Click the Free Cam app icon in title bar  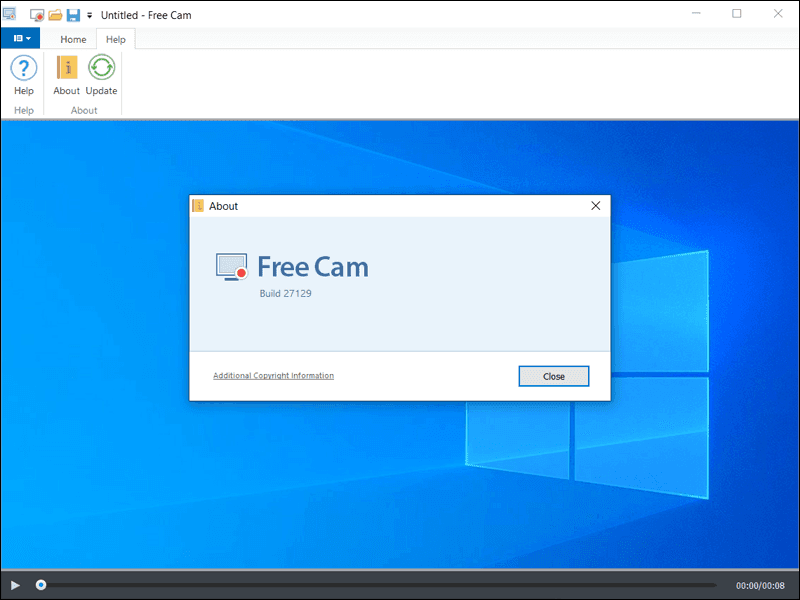click(x=9, y=14)
